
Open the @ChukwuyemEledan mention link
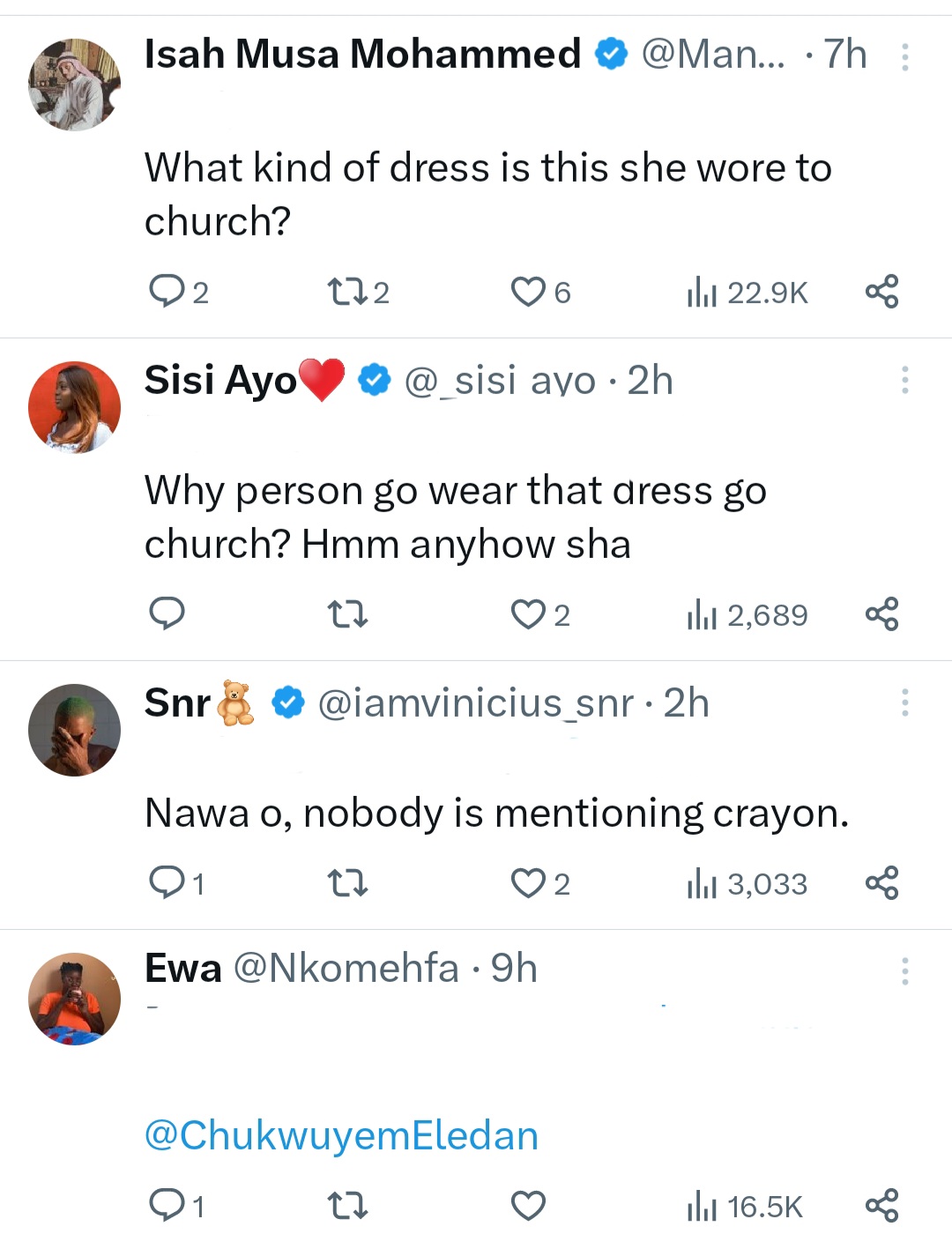click(341, 1135)
